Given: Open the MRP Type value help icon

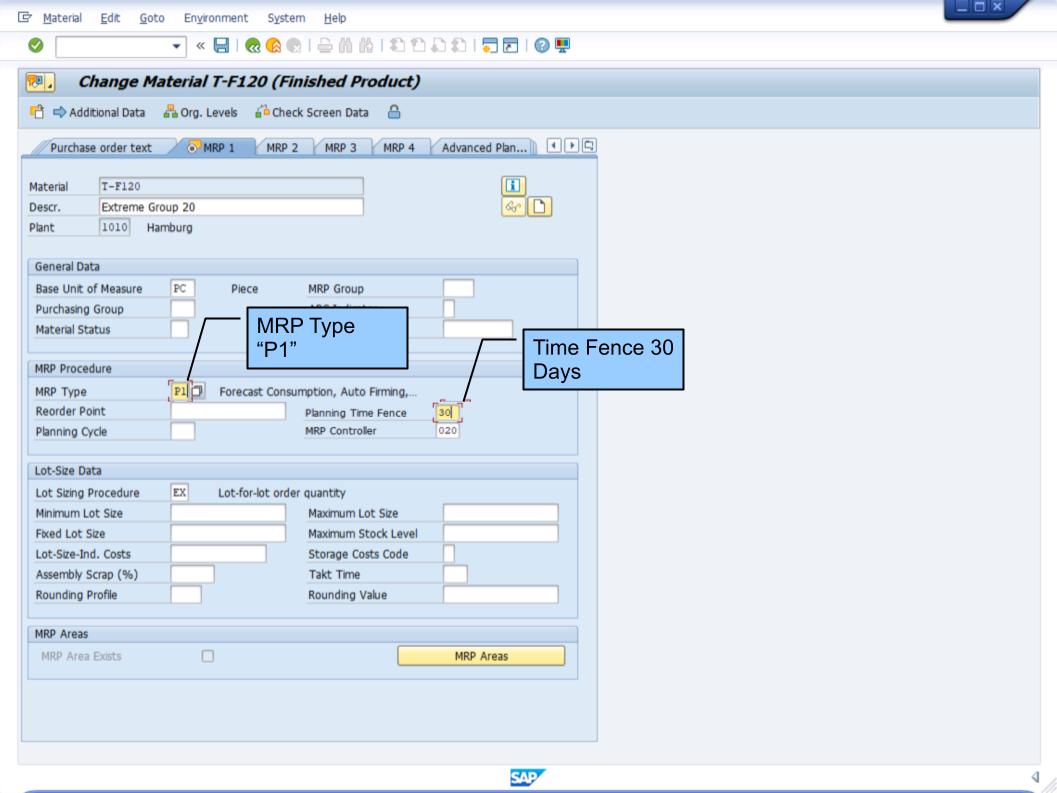Looking at the screenshot, I should pyautogui.click(x=198, y=390).
